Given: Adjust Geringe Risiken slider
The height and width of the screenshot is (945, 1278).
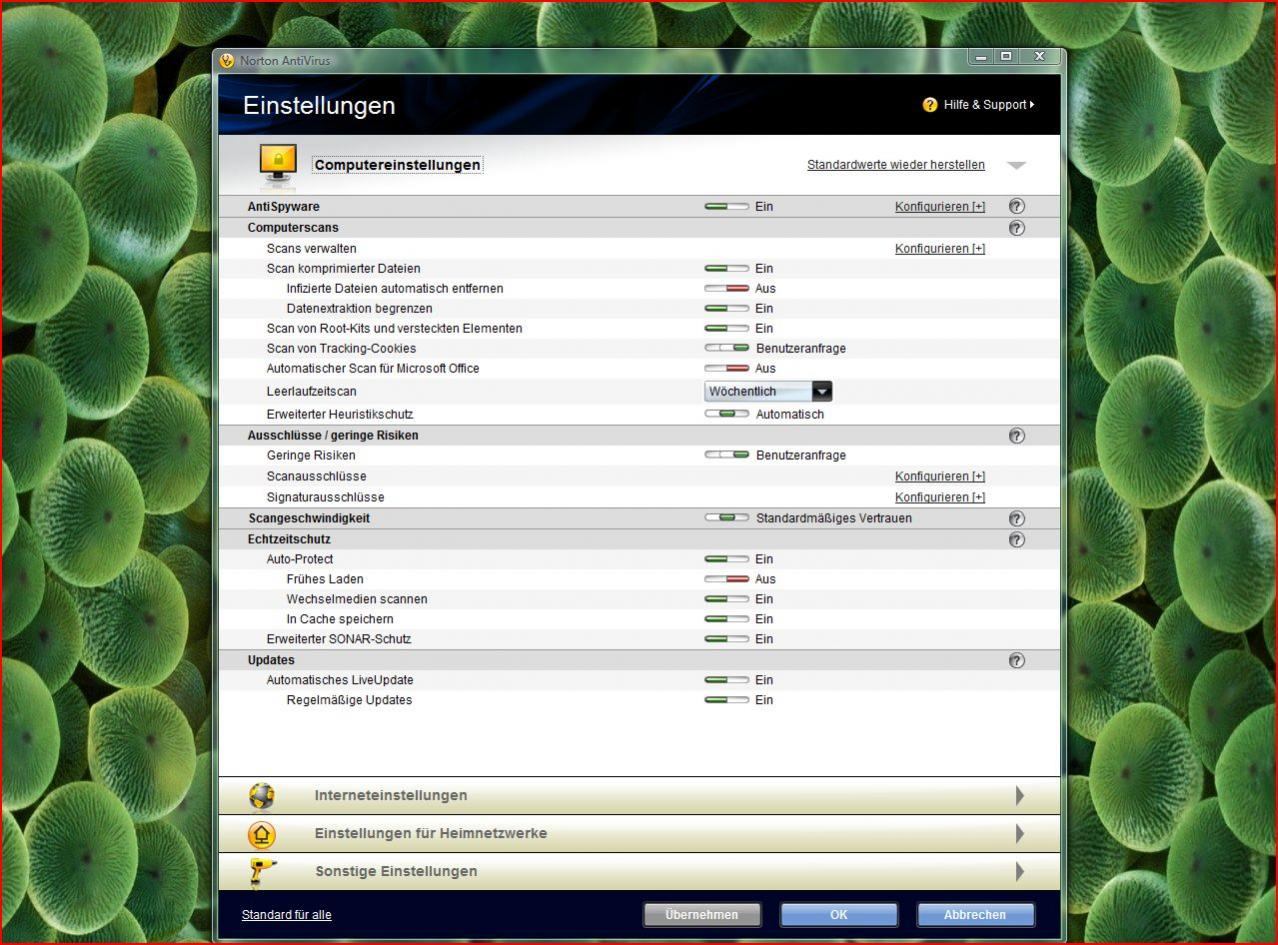Looking at the screenshot, I should click(727, 455).
